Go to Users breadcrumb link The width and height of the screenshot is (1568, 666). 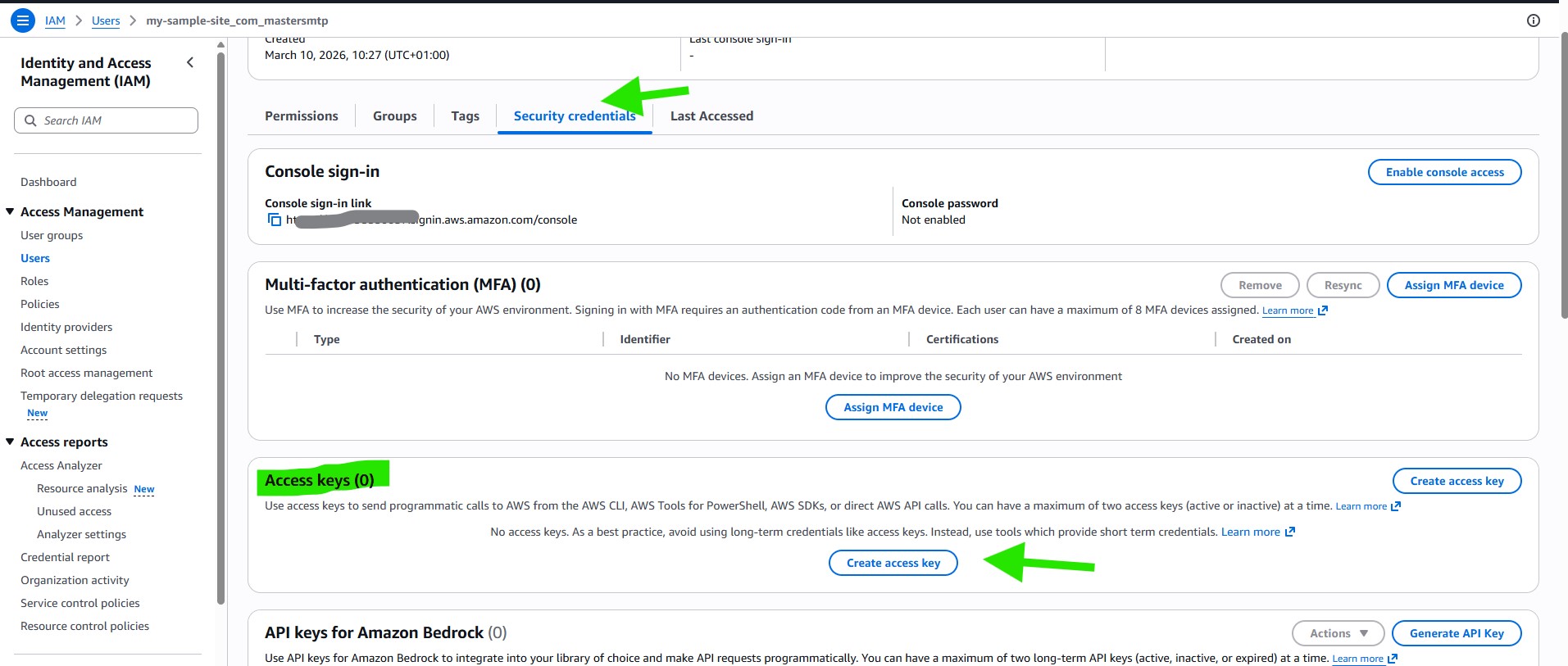pyautogui.click(x=106, y=20)
